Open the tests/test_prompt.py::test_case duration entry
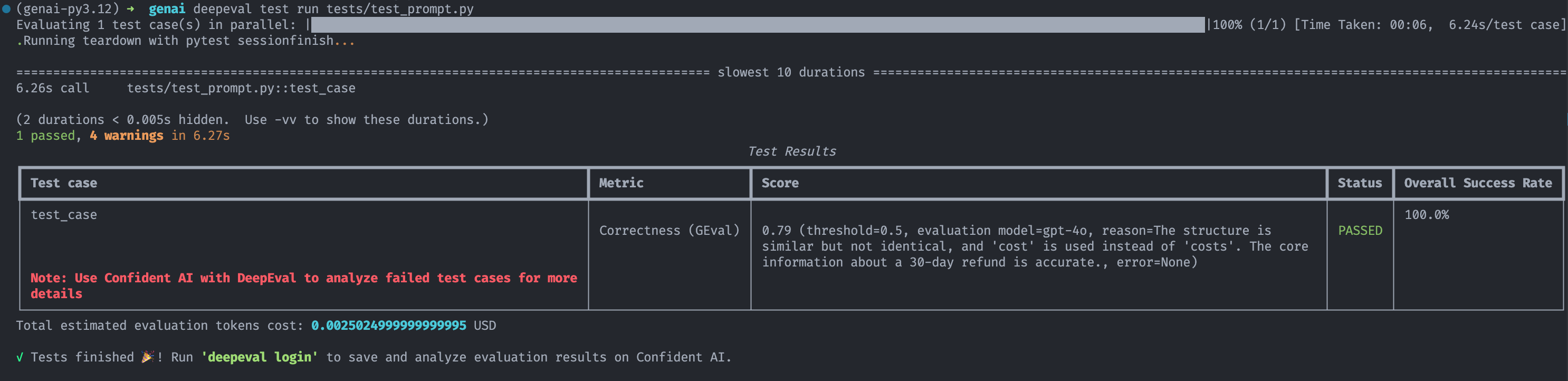 [x=241, y=88]
